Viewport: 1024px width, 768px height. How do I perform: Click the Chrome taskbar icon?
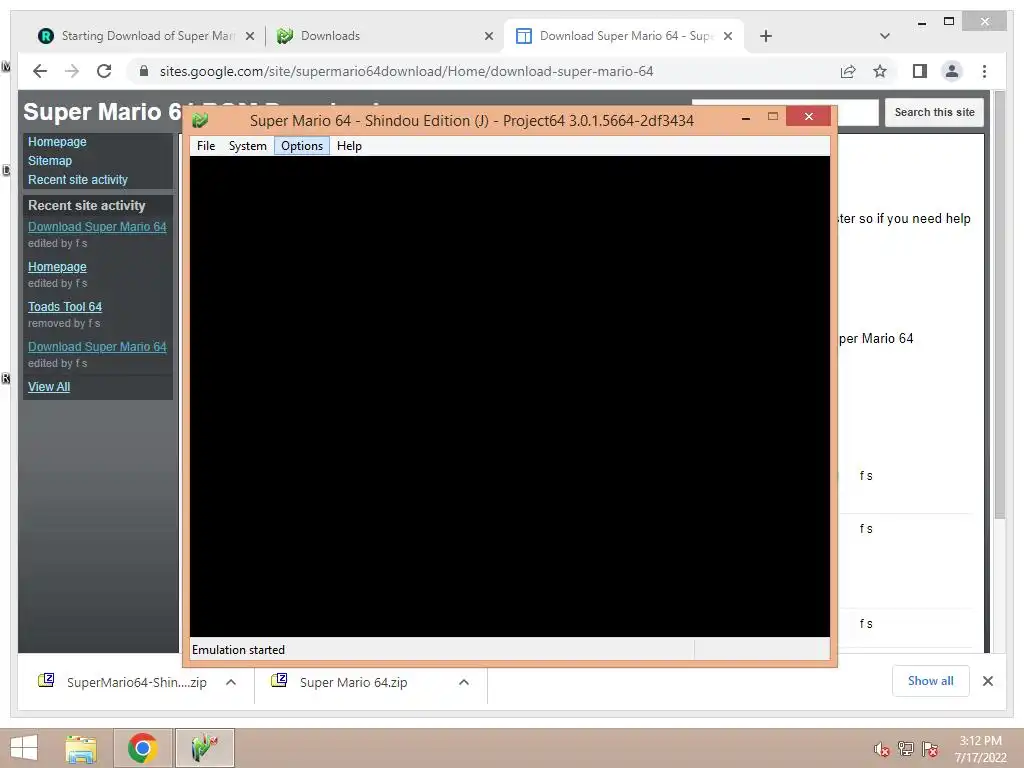(x=142, y=748)
